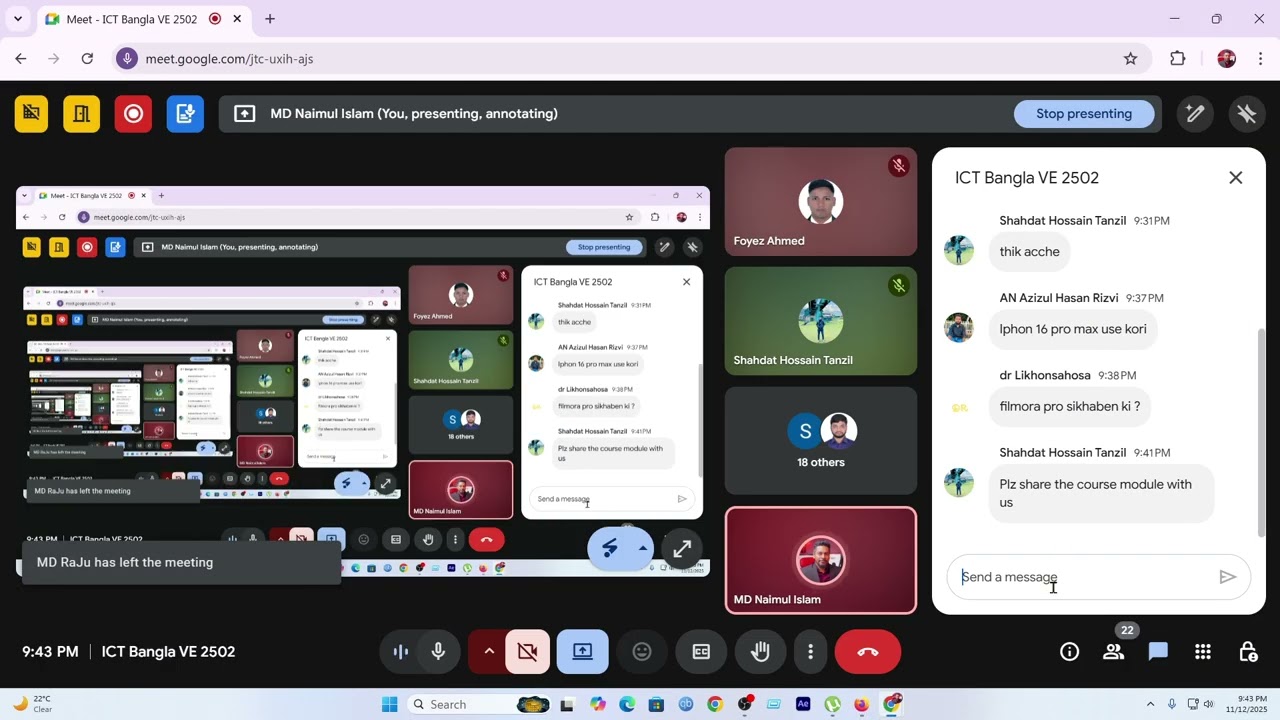Expand the camera options arrow

(489, 652)
